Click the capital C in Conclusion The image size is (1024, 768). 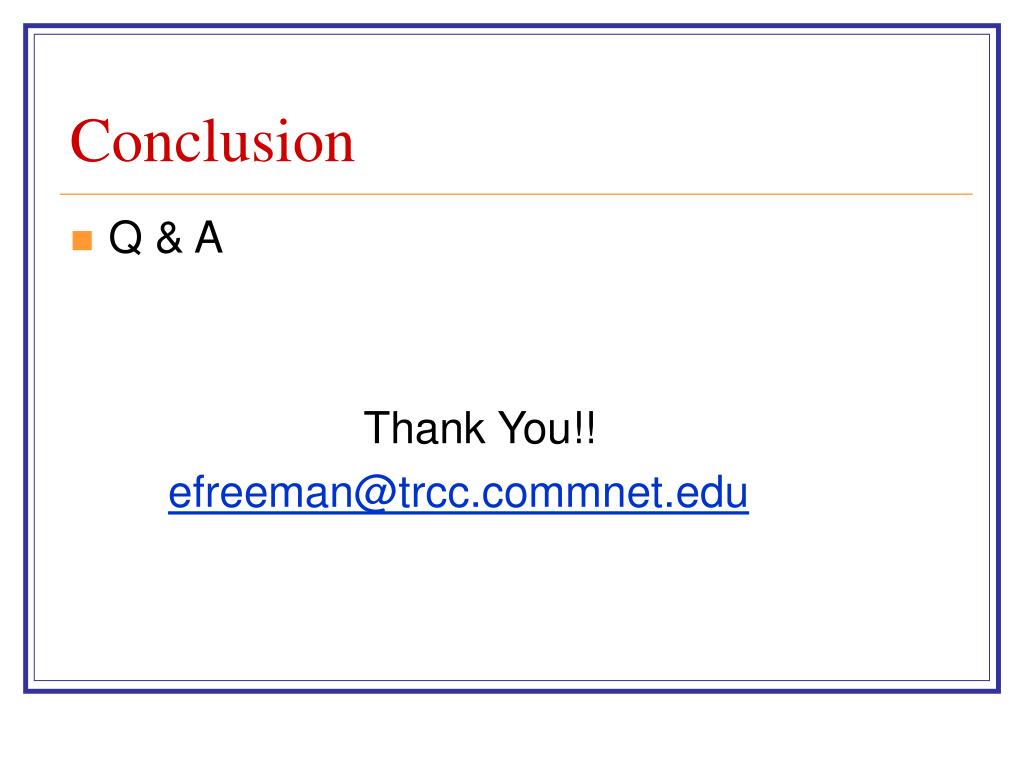(x=89, y=141)
